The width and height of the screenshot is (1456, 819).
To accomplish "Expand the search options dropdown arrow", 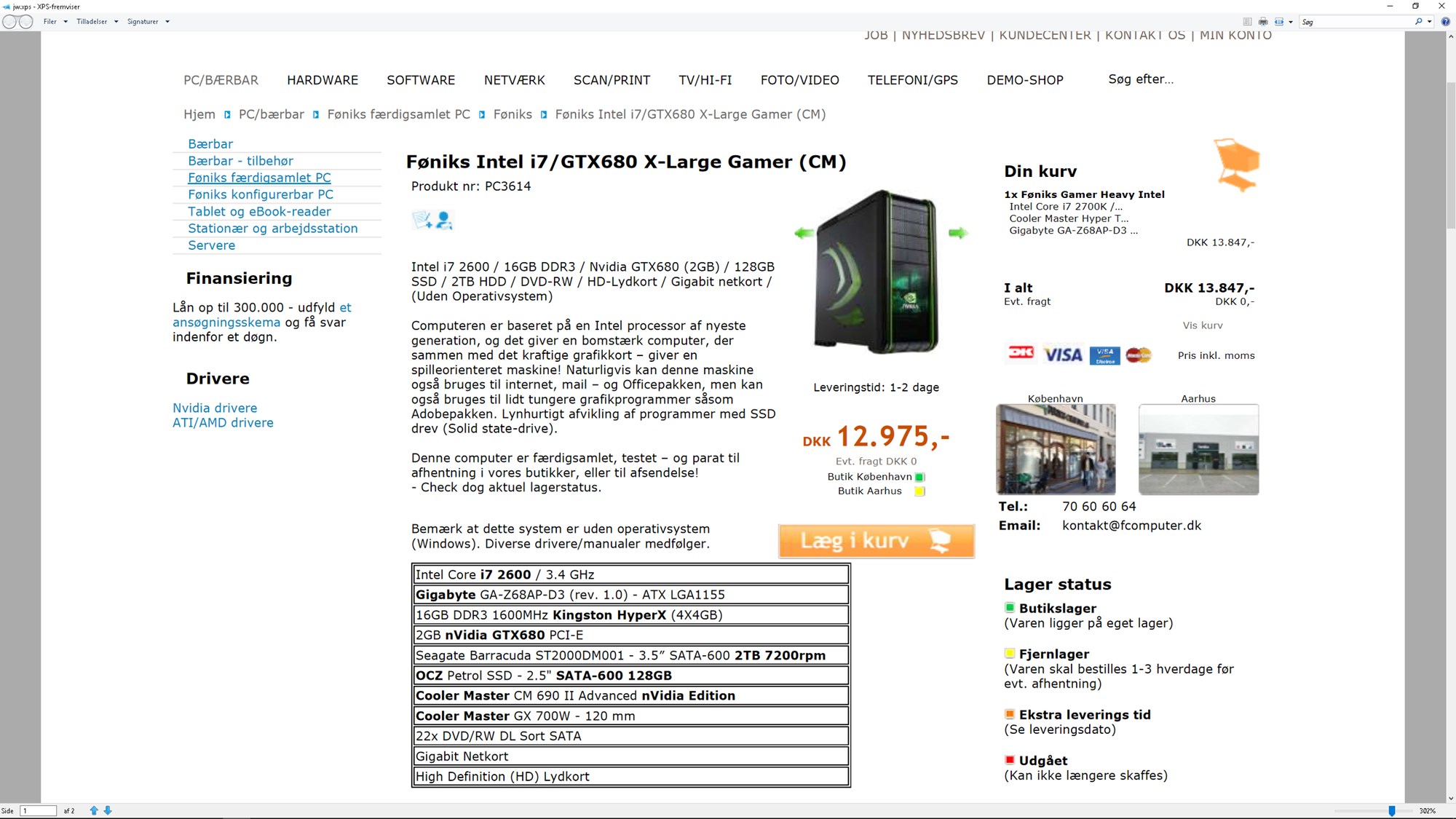I will (x=1430, y=22).
